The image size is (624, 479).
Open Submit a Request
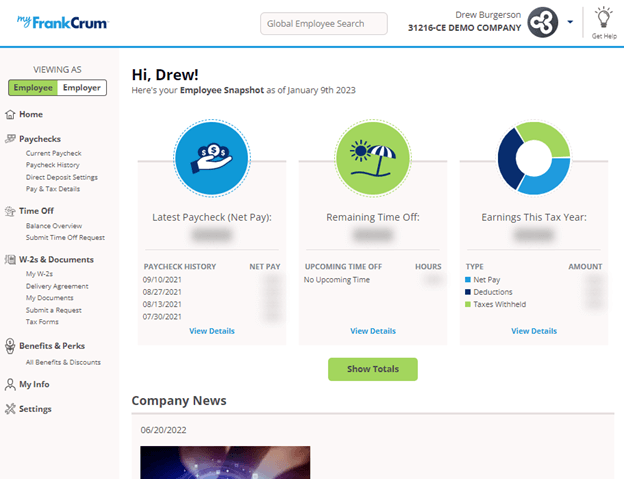(x=53, y=310)
